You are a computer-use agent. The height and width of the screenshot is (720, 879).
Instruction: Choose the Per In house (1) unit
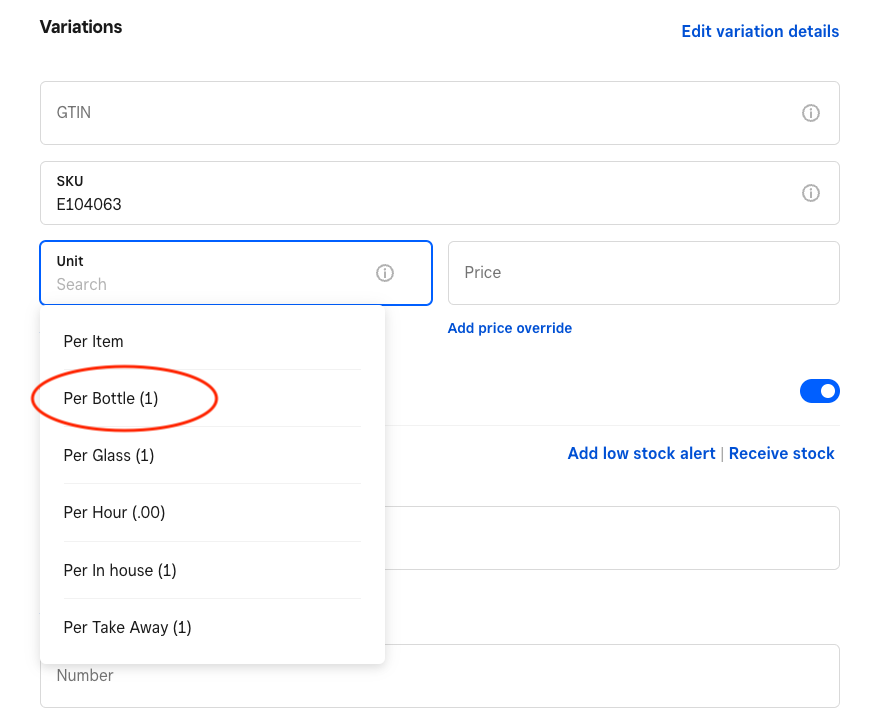(x=120, y=570)
